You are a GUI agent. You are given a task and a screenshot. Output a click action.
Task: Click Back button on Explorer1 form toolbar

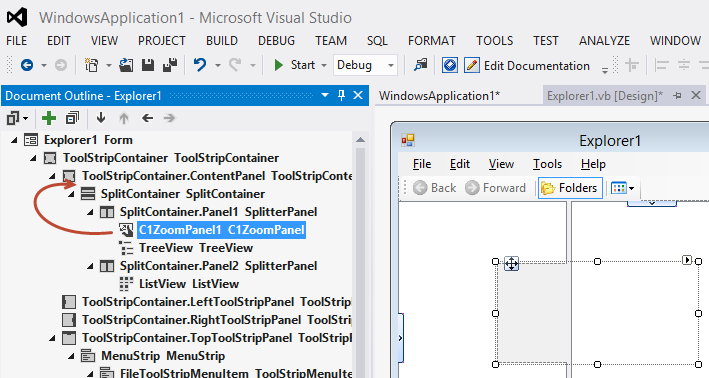tap(434, 188)
